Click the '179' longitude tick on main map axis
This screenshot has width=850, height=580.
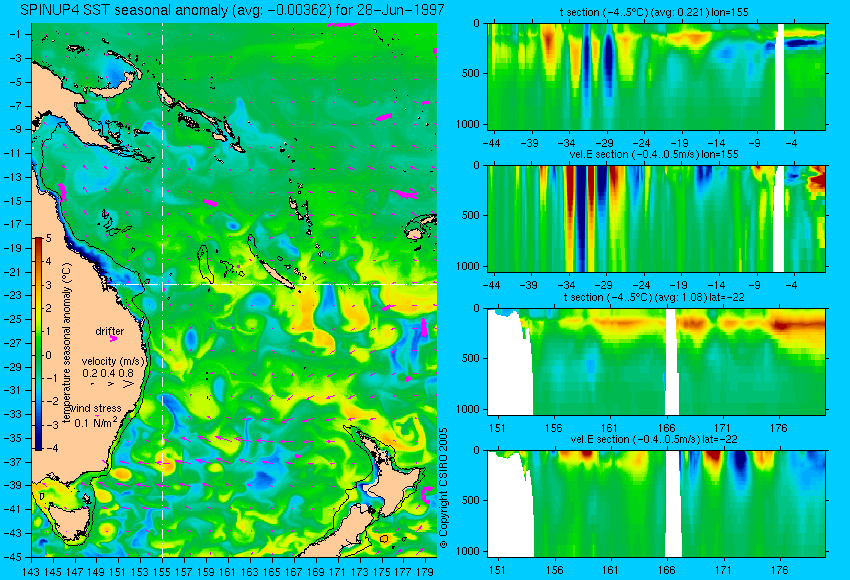(x=424, y=571)
